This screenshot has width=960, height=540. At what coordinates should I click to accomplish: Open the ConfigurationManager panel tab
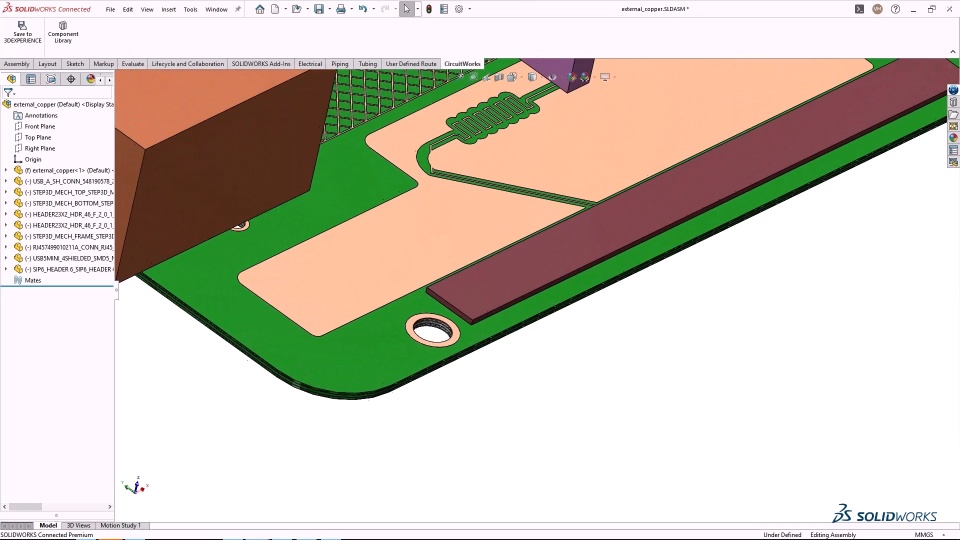(51, 79)
